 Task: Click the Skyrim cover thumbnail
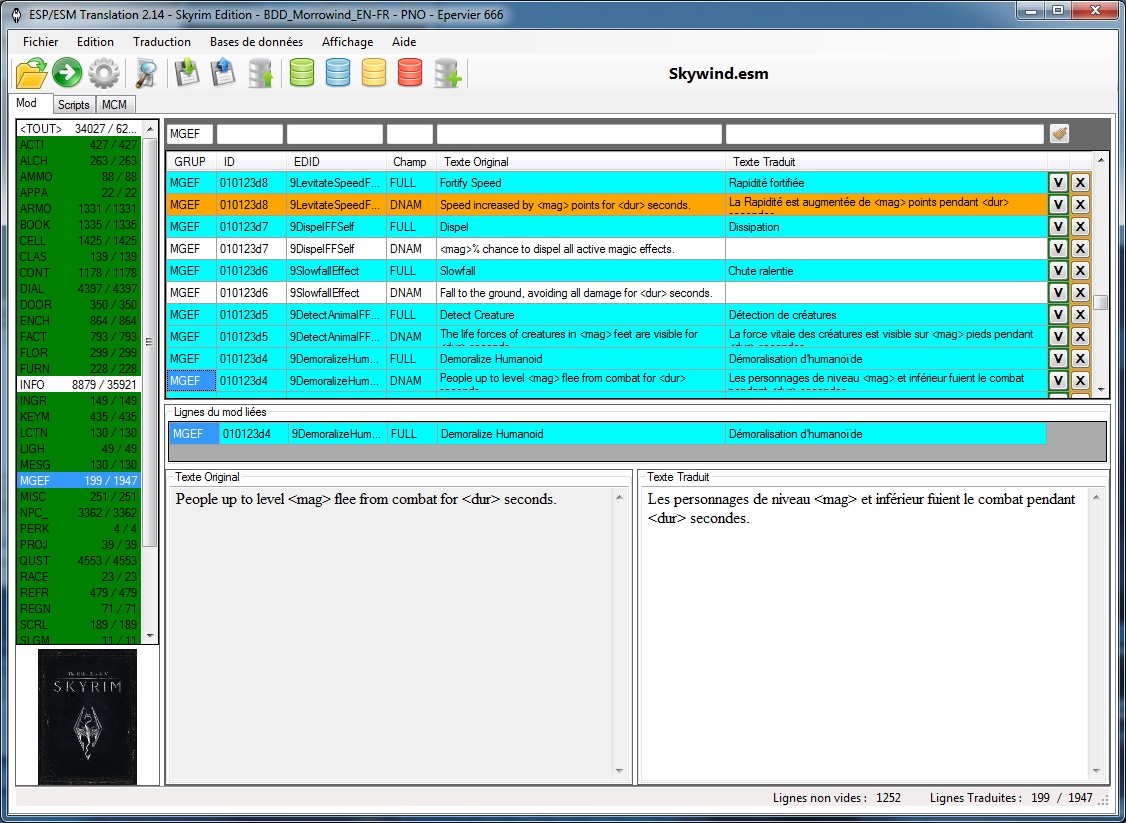pos(87,717)
